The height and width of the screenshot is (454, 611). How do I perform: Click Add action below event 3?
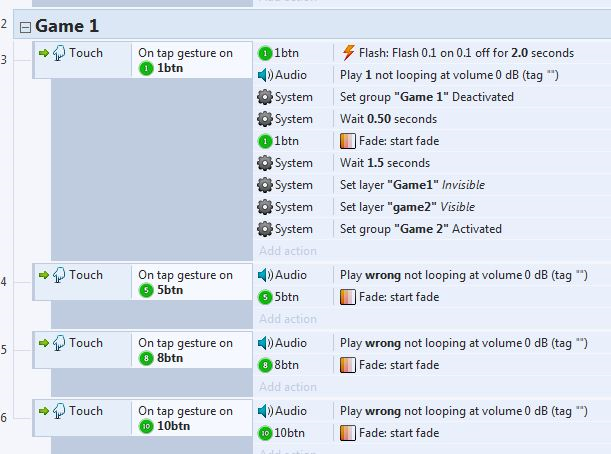point(287,251)
